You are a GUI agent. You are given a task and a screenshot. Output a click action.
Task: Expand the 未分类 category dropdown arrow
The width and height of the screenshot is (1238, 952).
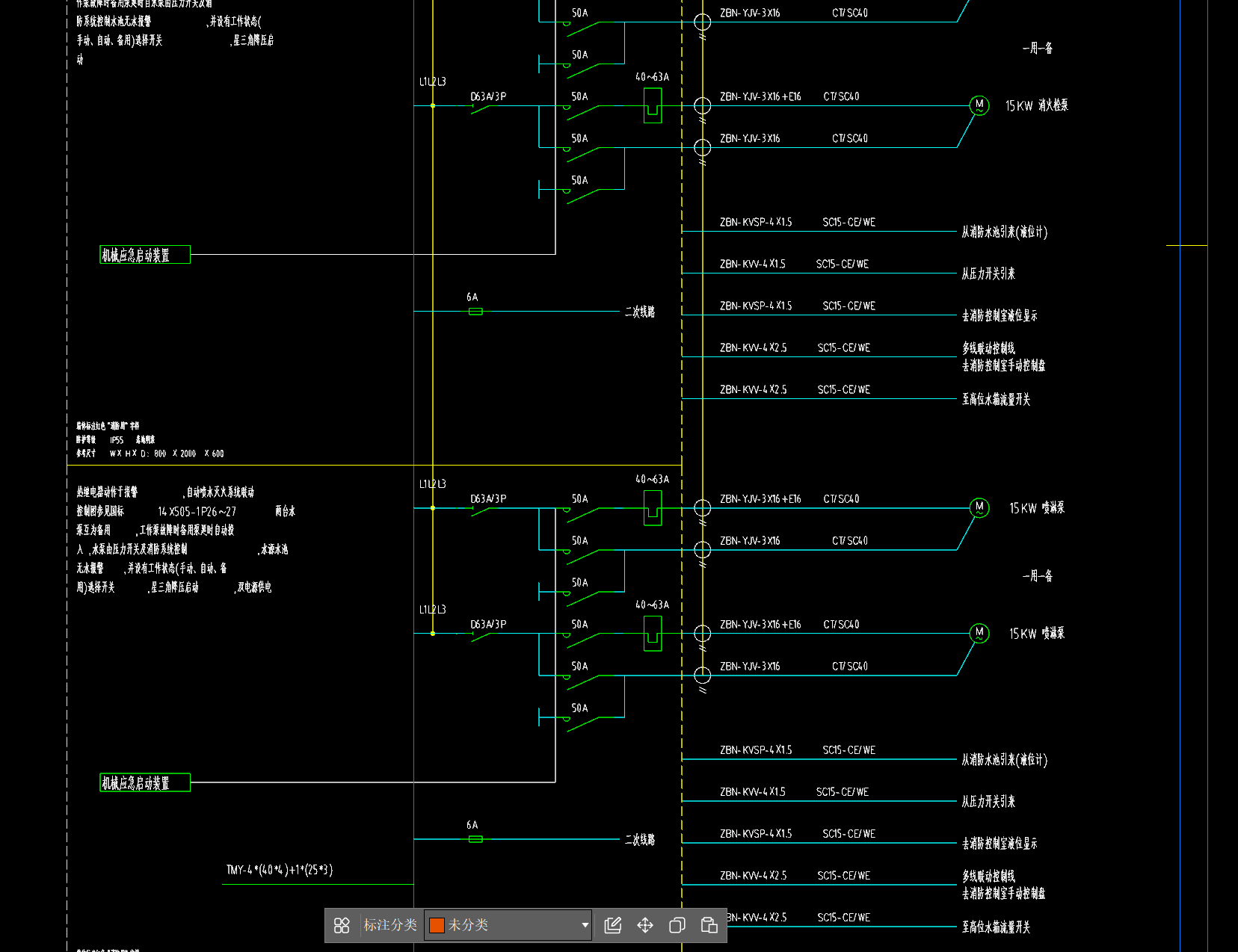[x=585, y=925]
